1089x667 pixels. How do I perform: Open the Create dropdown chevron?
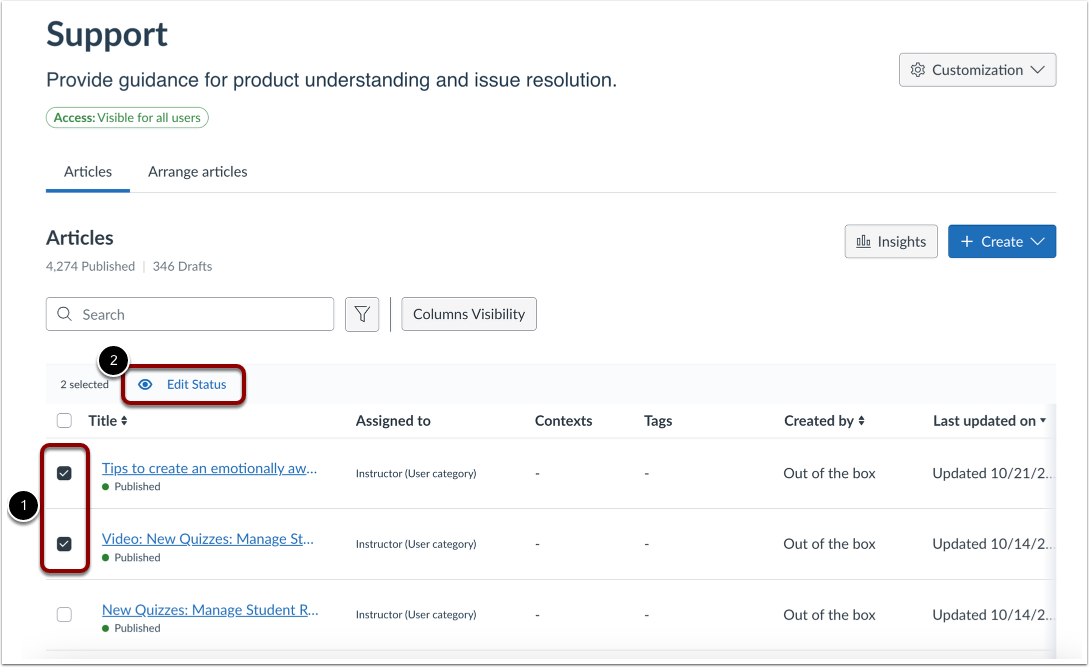[x=1037, y=242]
